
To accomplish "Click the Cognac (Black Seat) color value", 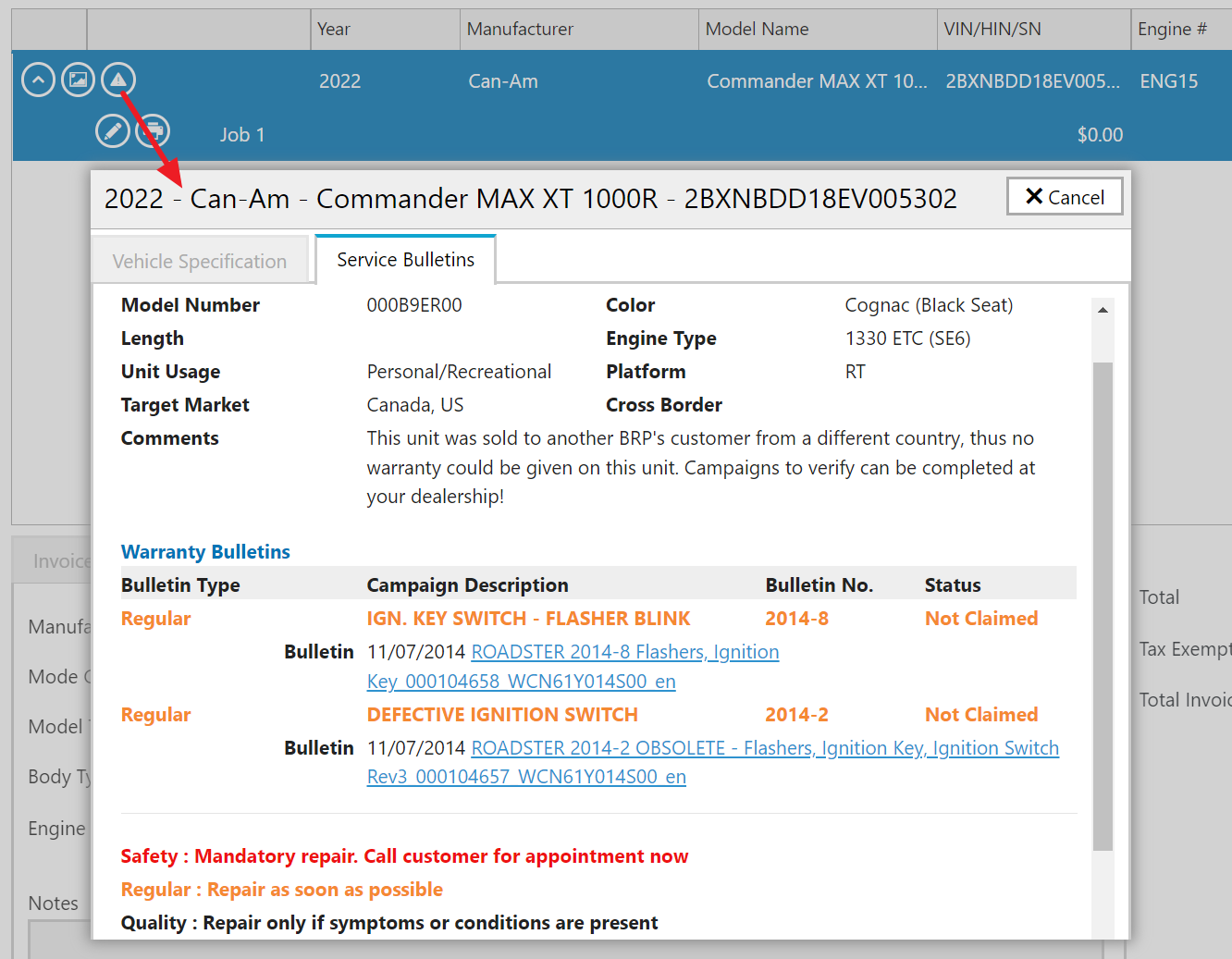I will pos(929,305).
